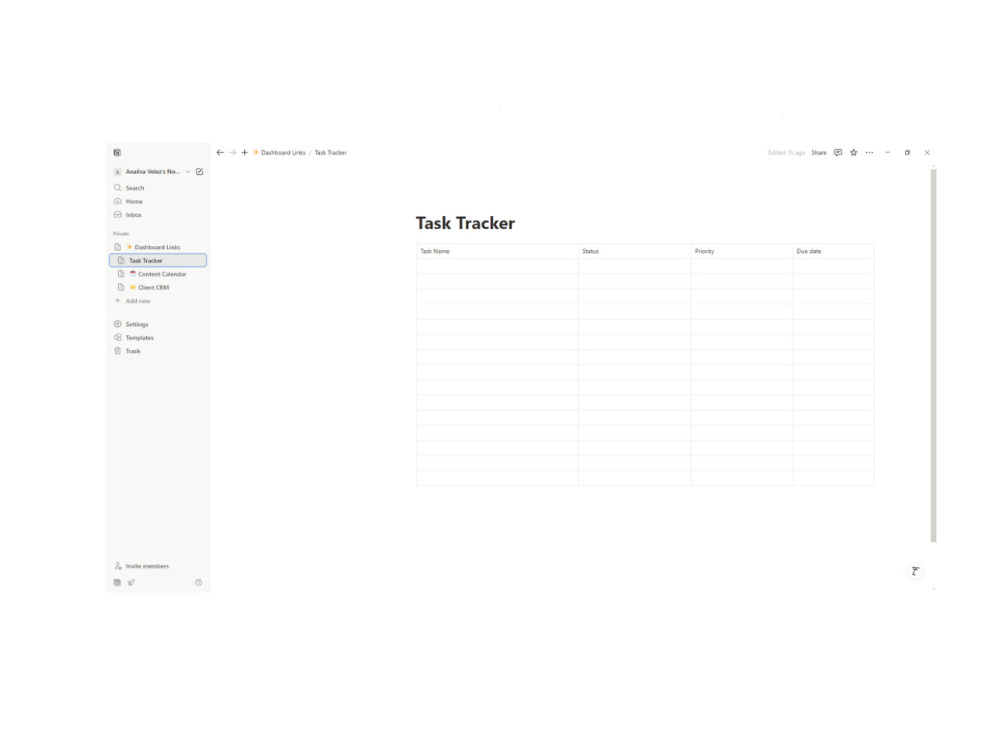1000x750 pixels.
Task: Navigate forward with the right arrow
Action: click(x=233, y=153)
